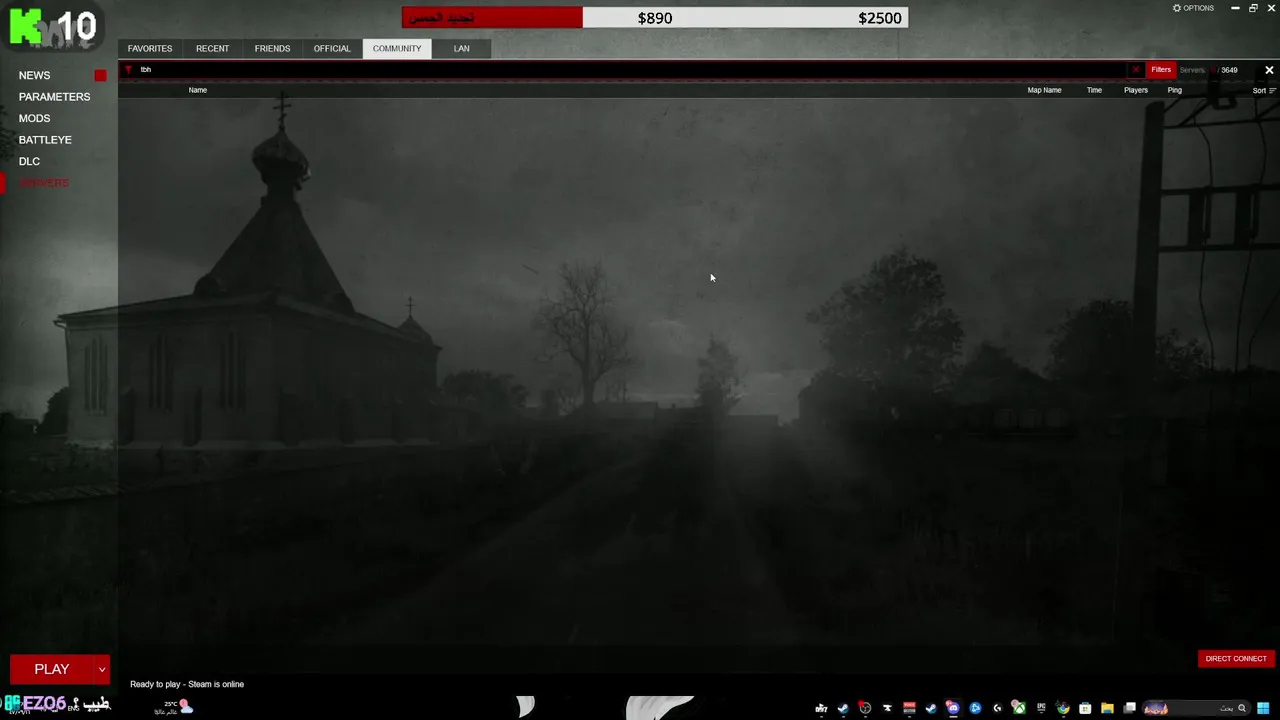Click the server search field containing 'tbh'
Viewport: 1280px width, 720px height.
[630, 70]
